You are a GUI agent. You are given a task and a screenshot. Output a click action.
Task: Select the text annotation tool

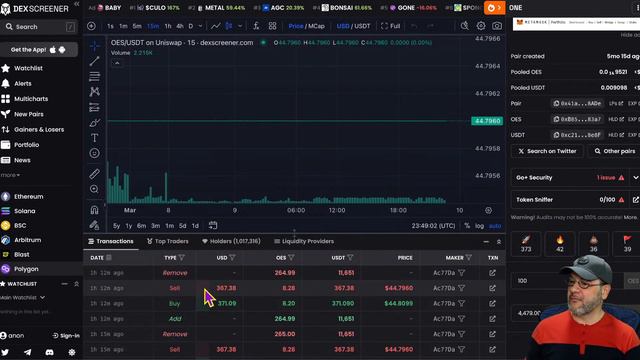(94, 138)
